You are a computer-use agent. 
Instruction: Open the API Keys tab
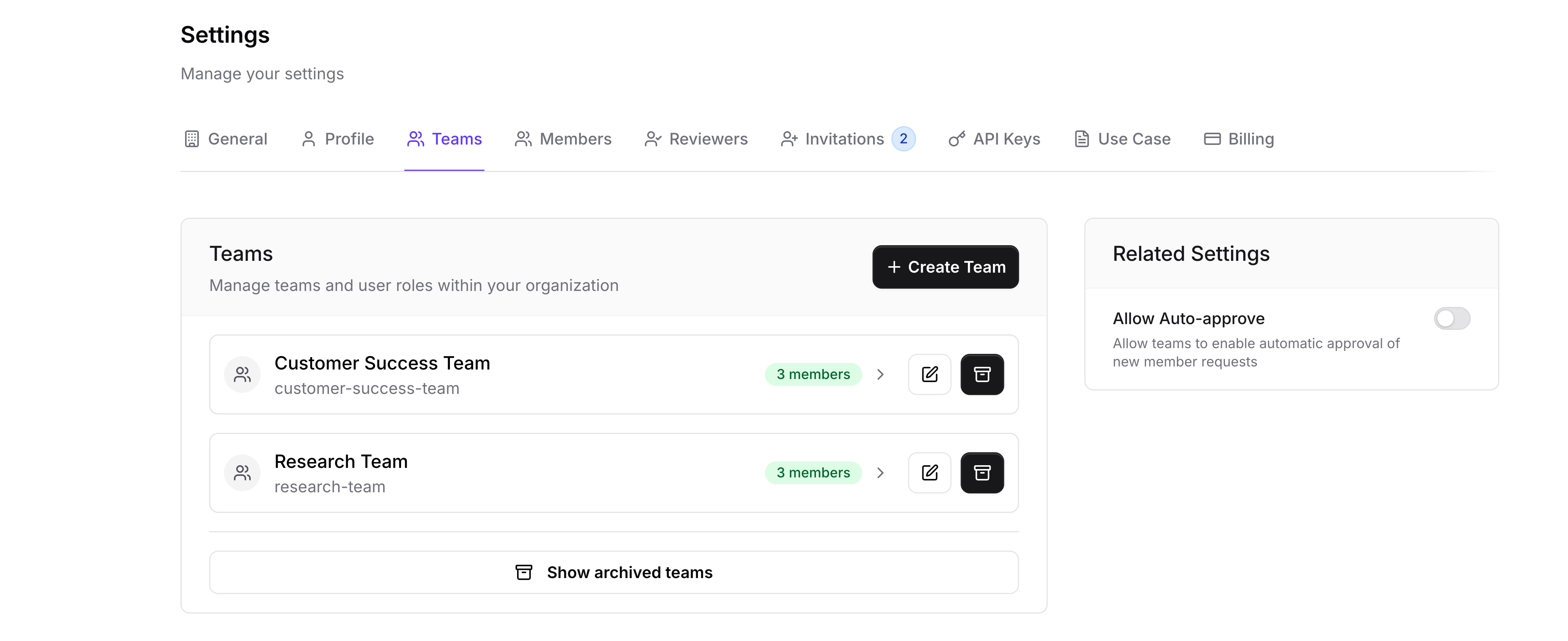tap(994, 139)
